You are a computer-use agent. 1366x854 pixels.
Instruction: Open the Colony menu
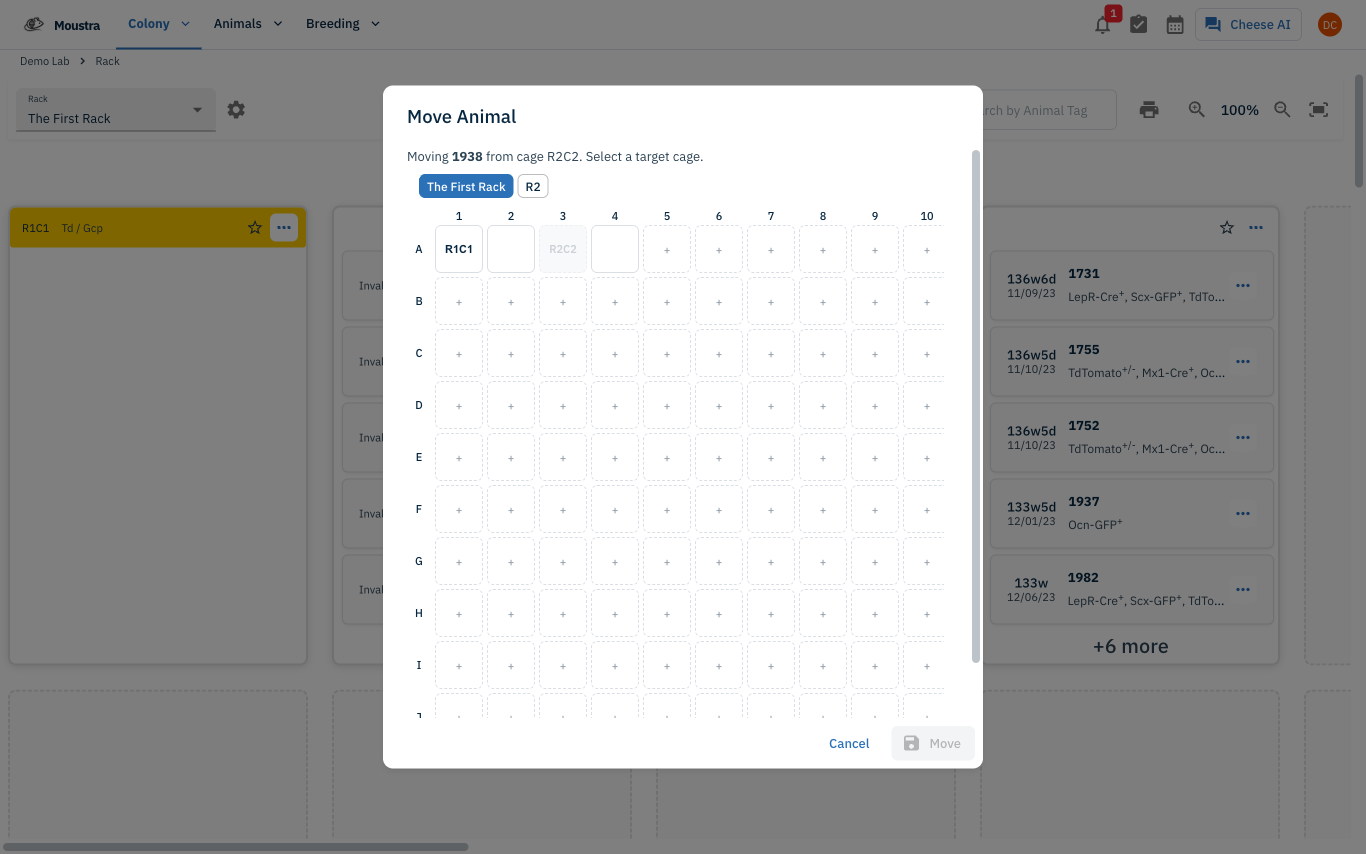pyautogui.click(x=159, y=24)
